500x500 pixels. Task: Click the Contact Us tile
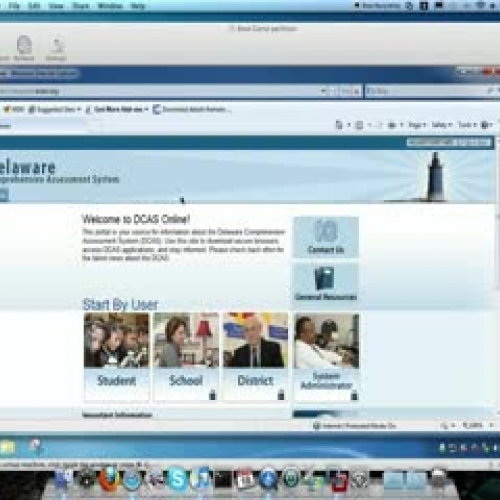pyautogui.click(x=326, y=237)
